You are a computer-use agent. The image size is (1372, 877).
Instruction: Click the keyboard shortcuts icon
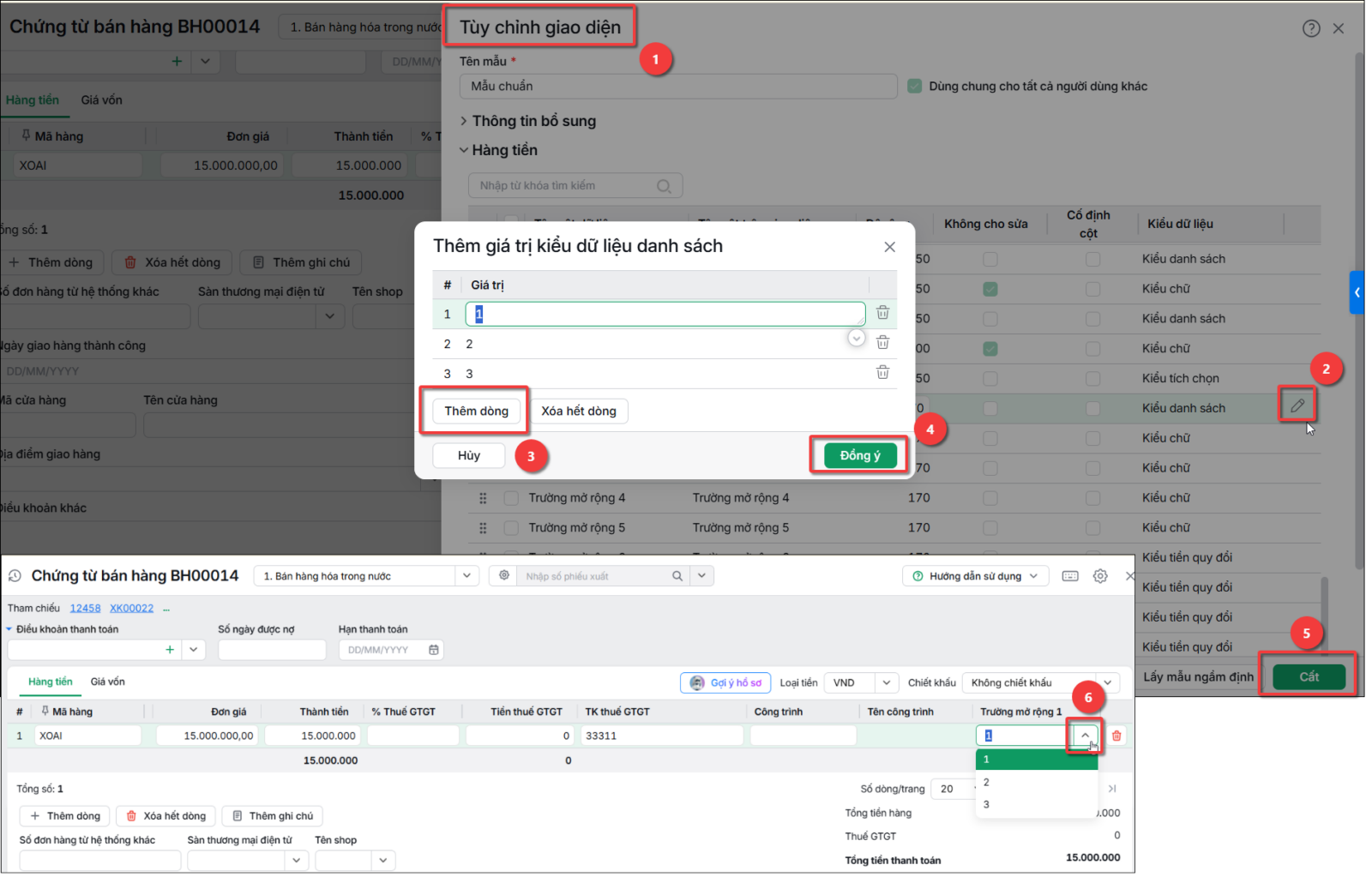coord(1070,576)
